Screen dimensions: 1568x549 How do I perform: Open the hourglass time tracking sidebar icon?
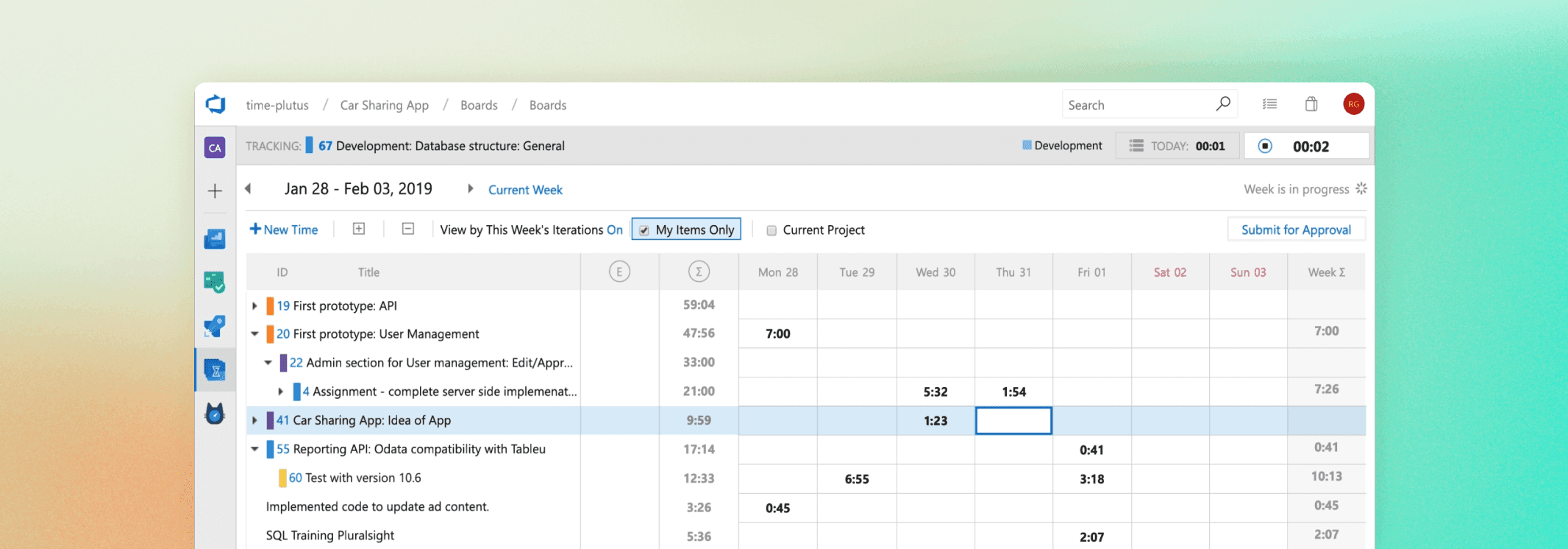(x=215, y=369)
